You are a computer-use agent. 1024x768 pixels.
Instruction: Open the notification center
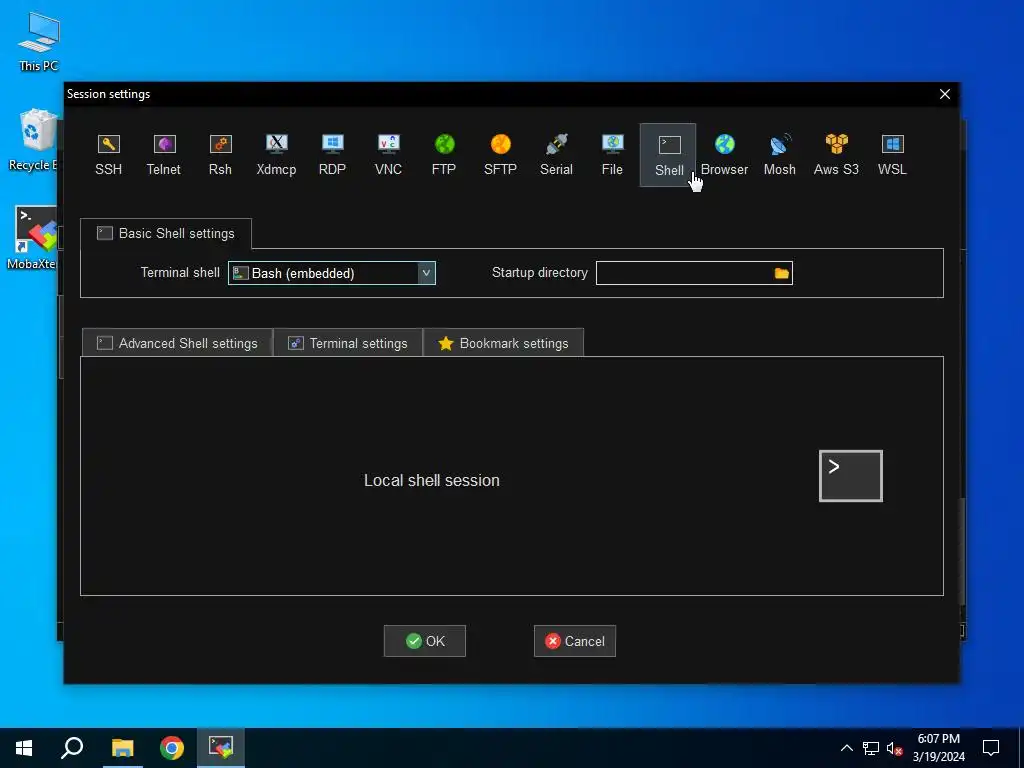tap(991, 748)
